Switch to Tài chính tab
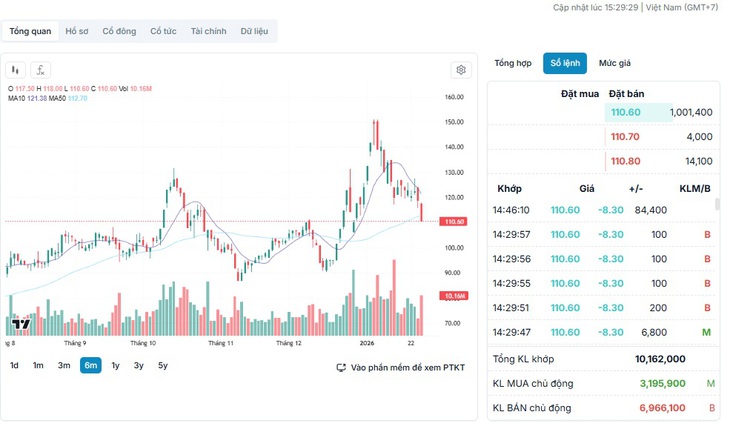 point(209,31)
